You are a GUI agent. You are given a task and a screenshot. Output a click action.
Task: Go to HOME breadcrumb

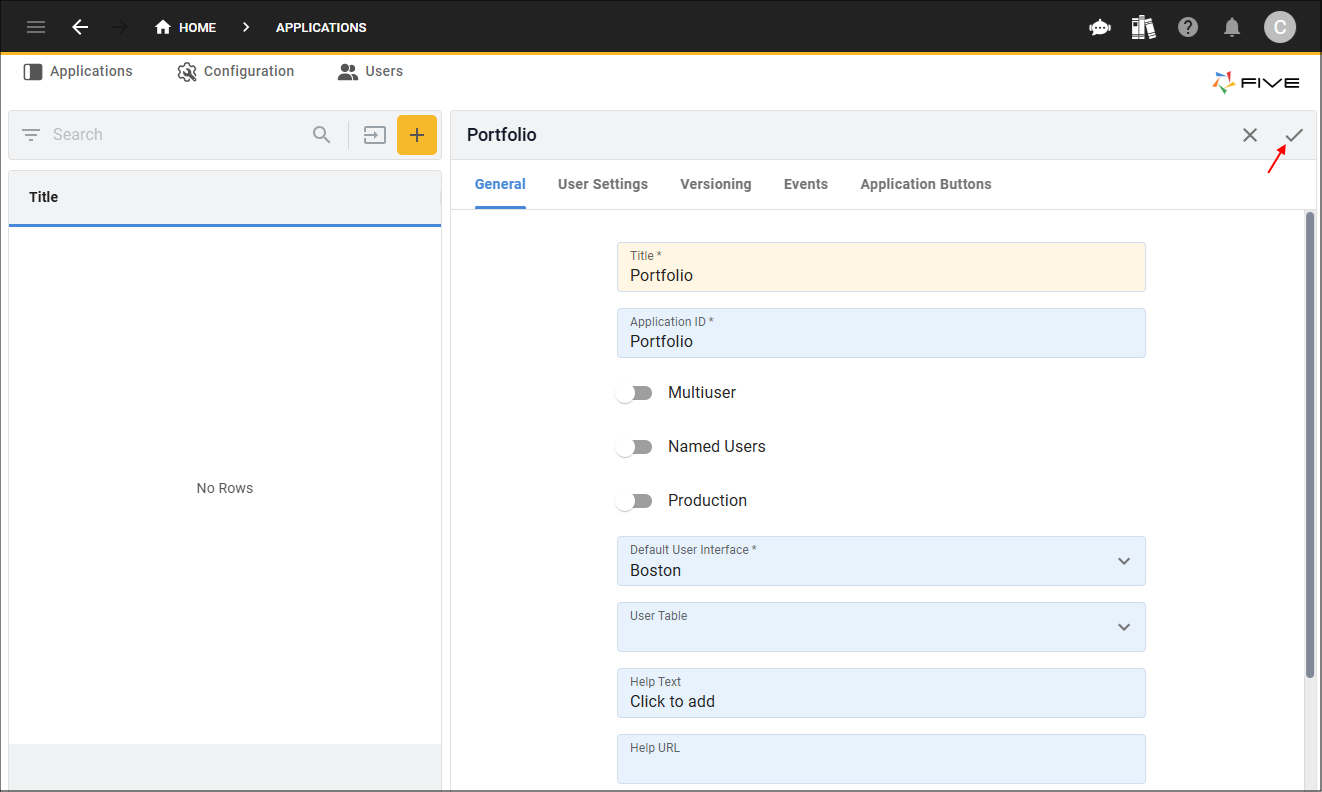(x=185, y=27)
